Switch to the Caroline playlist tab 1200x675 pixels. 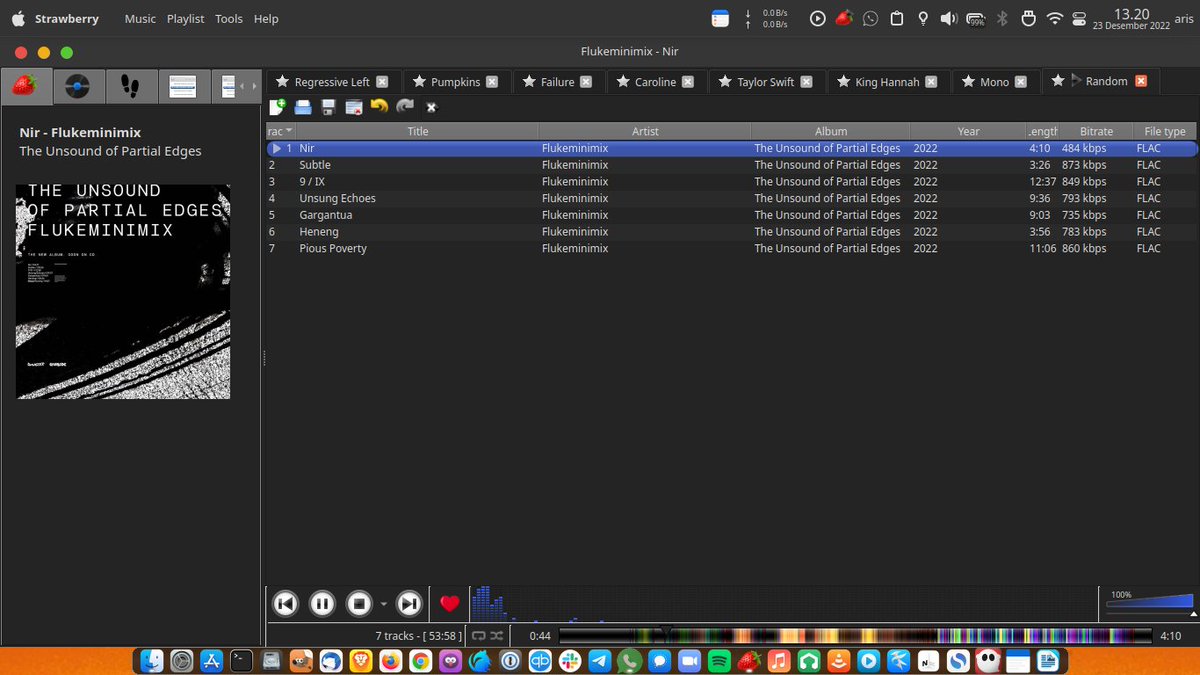pos(655,82)
